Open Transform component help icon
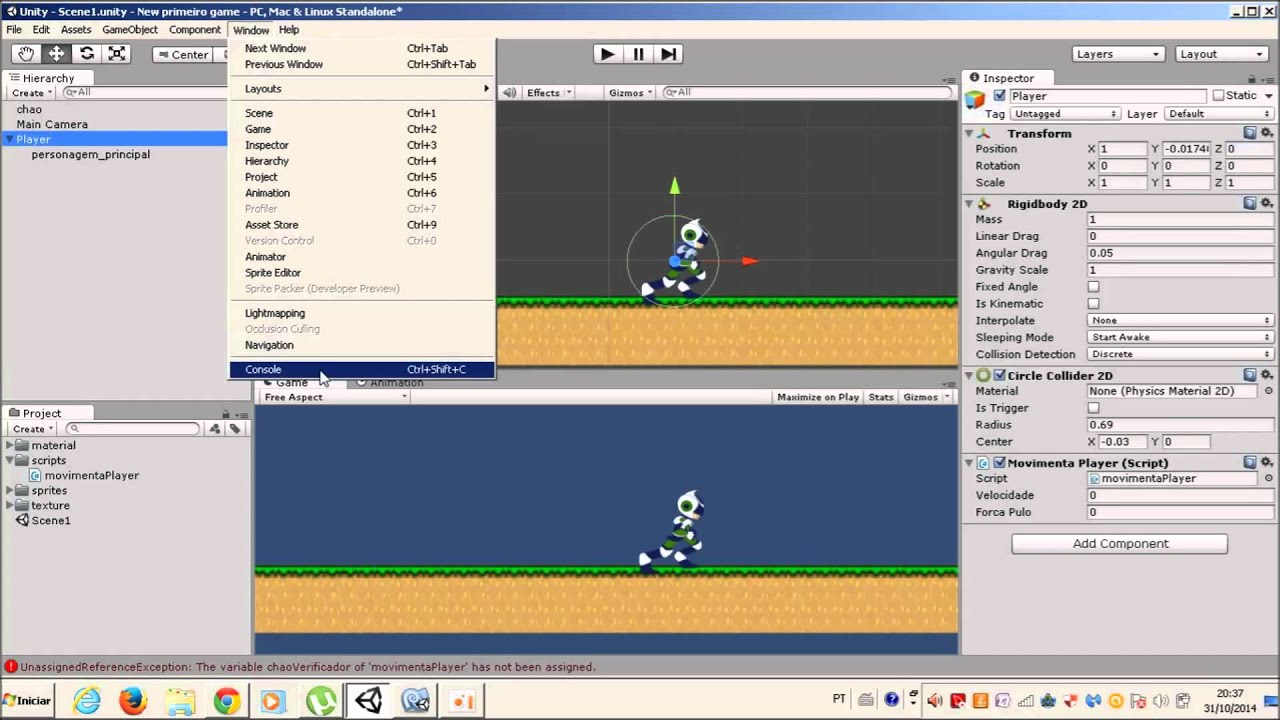 point(1250,133)
